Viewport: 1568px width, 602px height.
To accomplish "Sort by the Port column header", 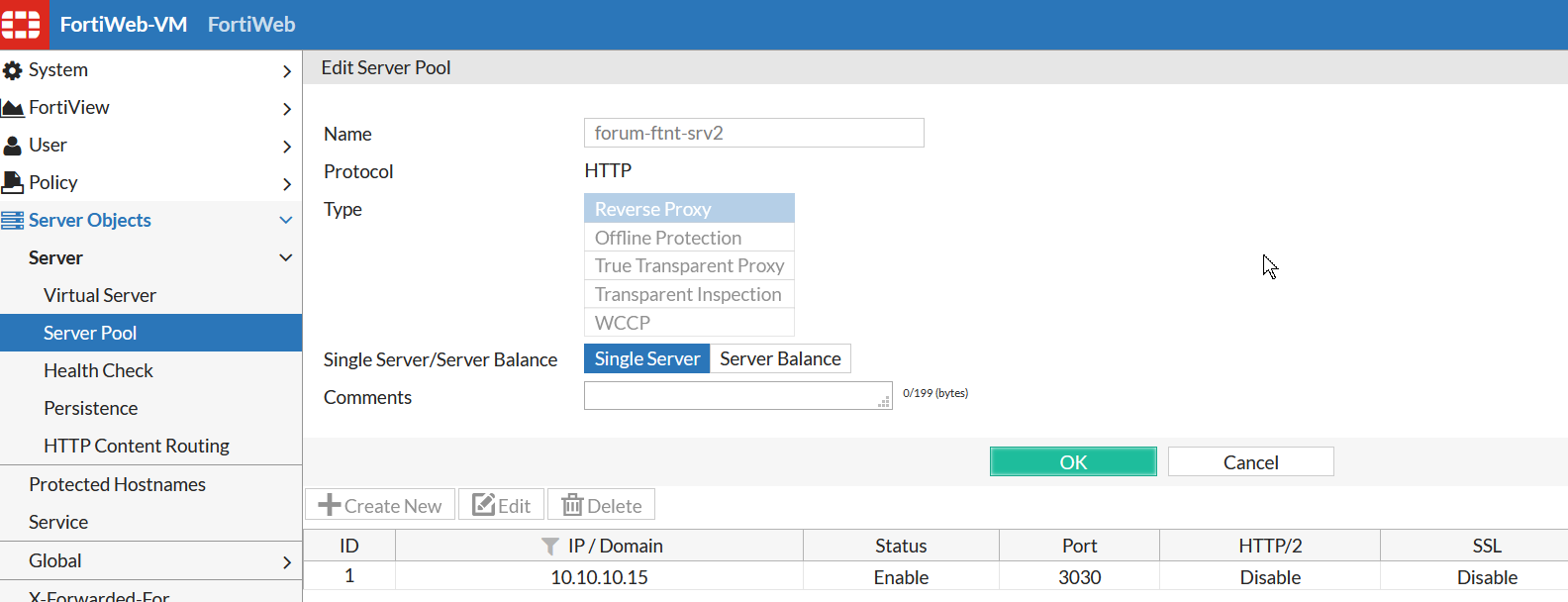I will [1079, 546].
